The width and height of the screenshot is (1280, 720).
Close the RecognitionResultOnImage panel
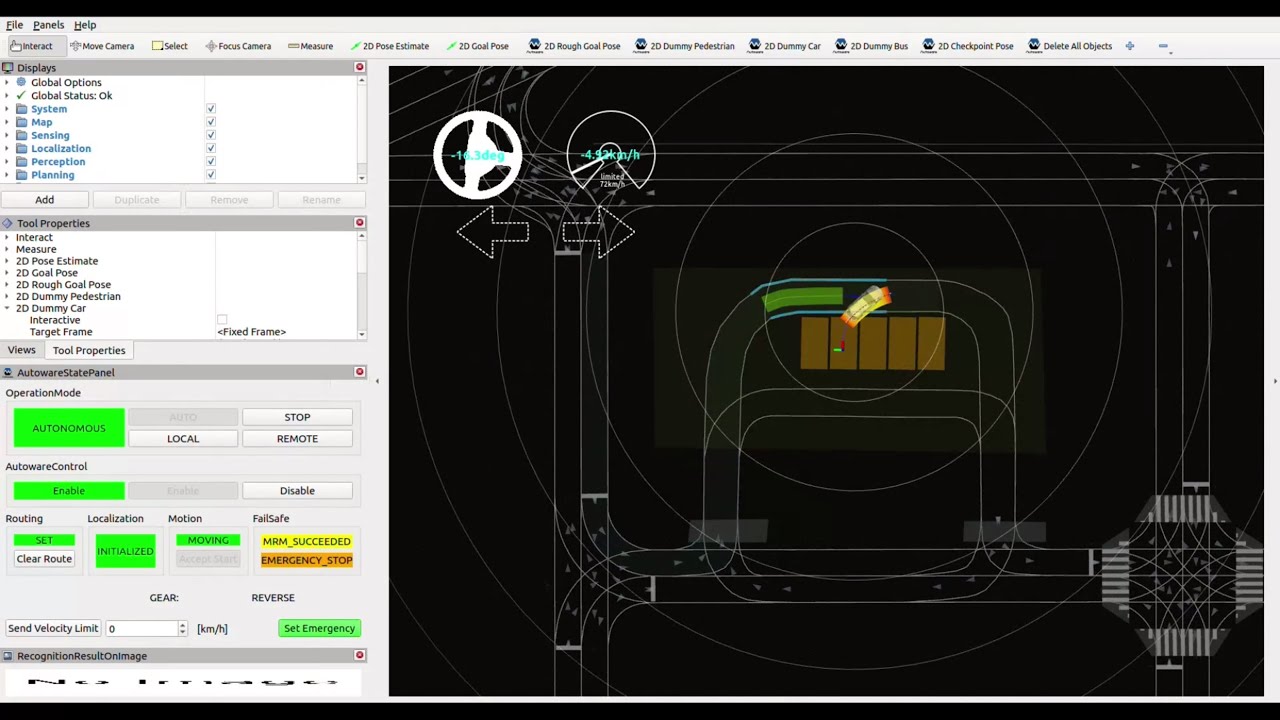click(360, 655)
